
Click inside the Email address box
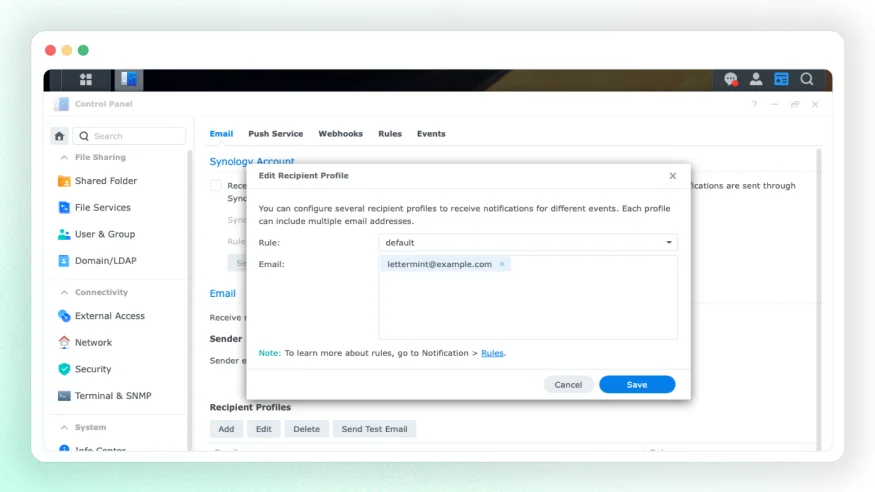pyautogui.click(x=527, y=297)
